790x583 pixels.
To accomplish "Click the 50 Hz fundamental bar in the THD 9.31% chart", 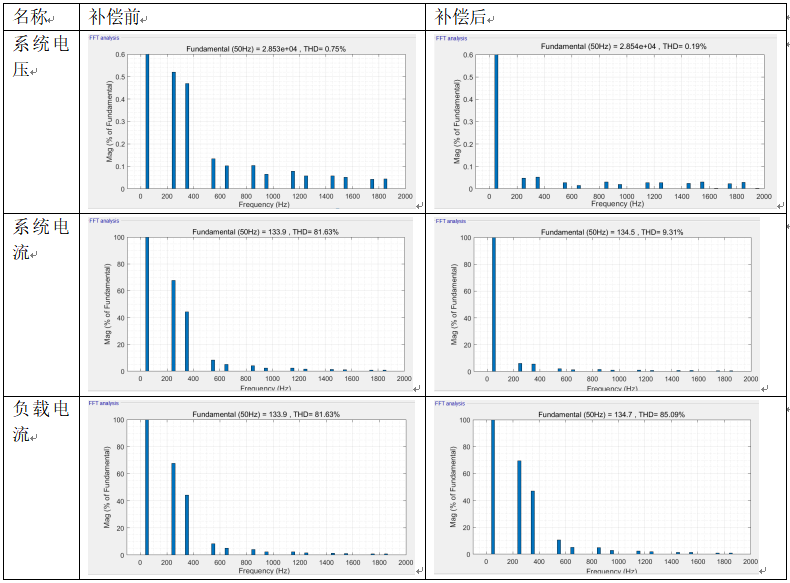I will [494, 304].
